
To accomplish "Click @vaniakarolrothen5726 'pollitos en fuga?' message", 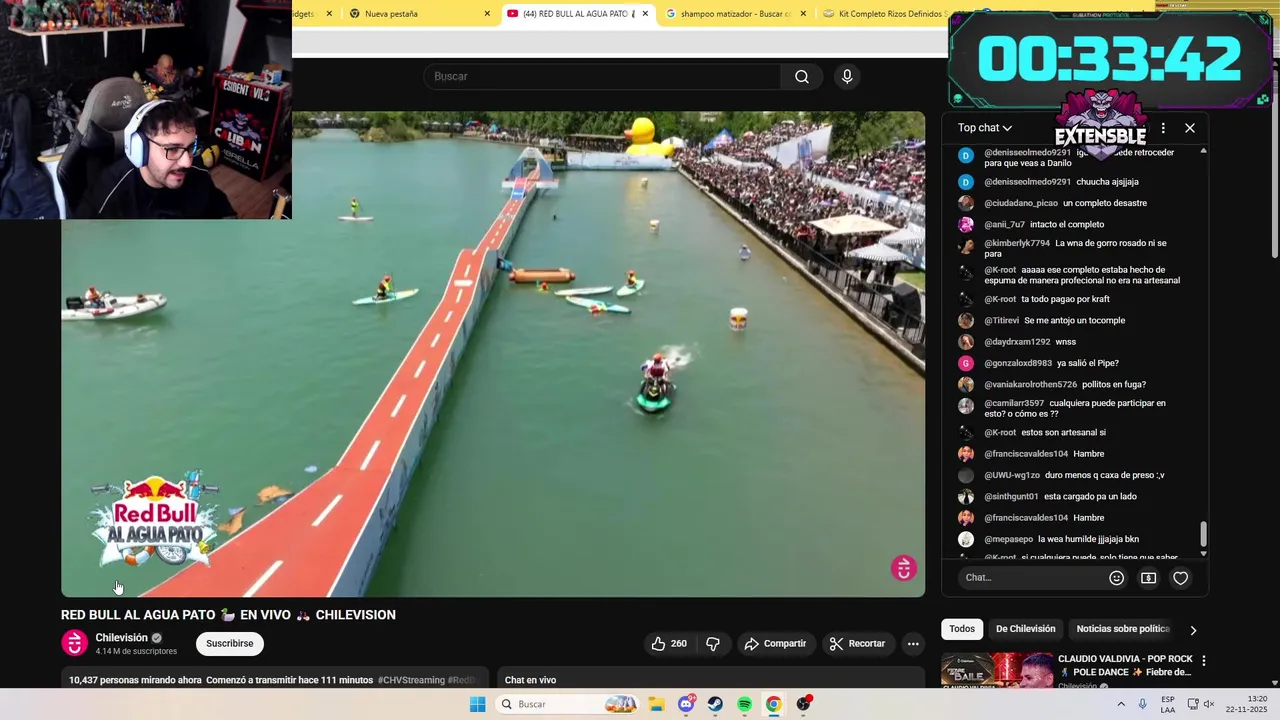I will tap(1065, 385).
